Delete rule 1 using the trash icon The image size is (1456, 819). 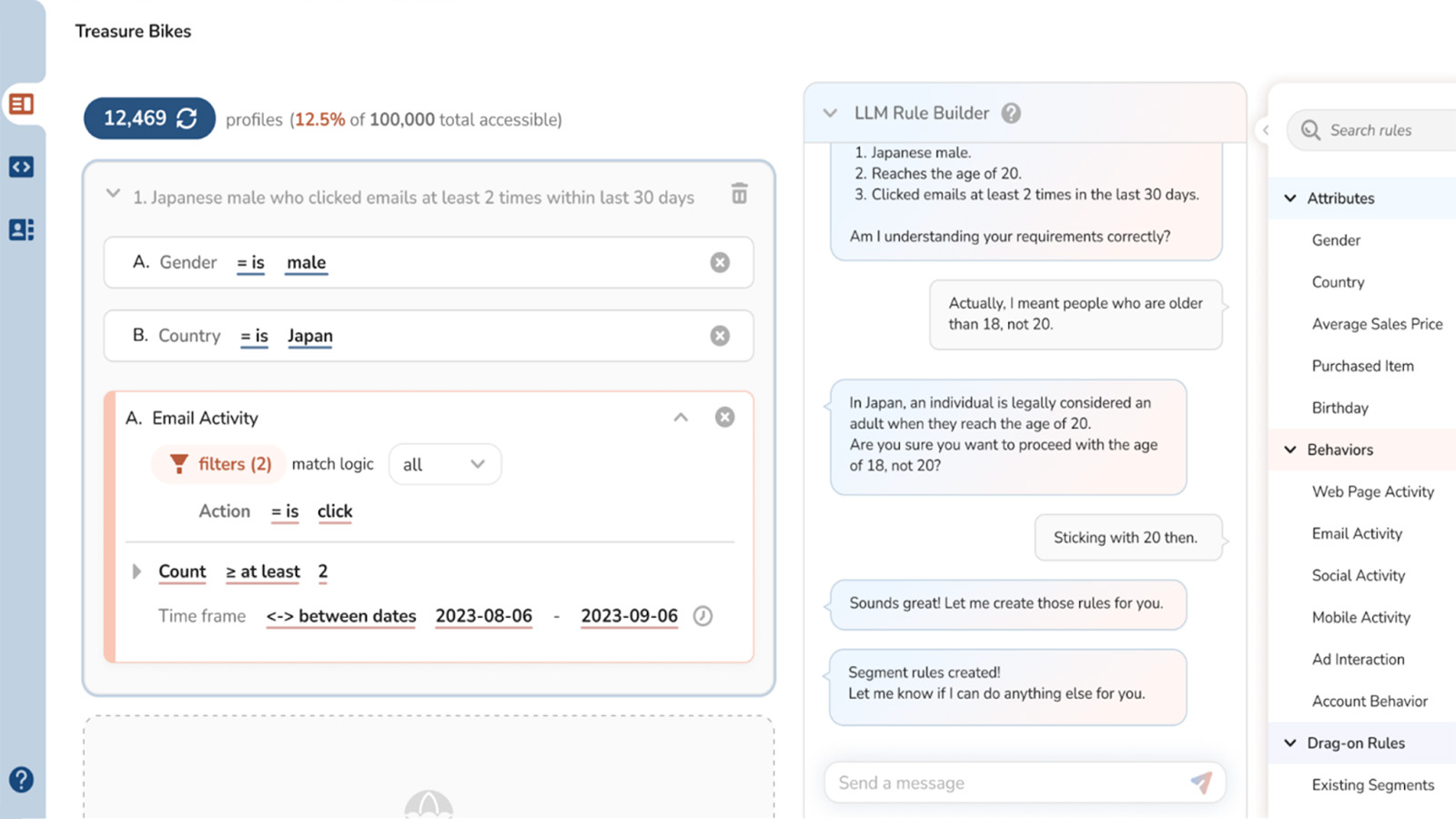tap(739, 194)
